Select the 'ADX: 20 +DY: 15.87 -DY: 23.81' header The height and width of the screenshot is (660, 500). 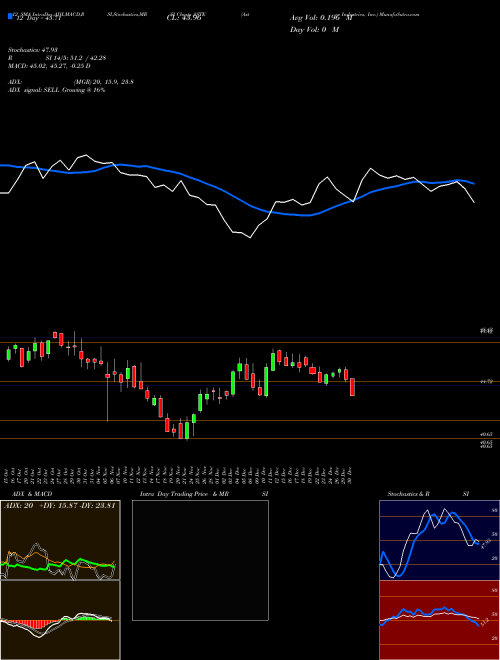(x=60, y=506)
